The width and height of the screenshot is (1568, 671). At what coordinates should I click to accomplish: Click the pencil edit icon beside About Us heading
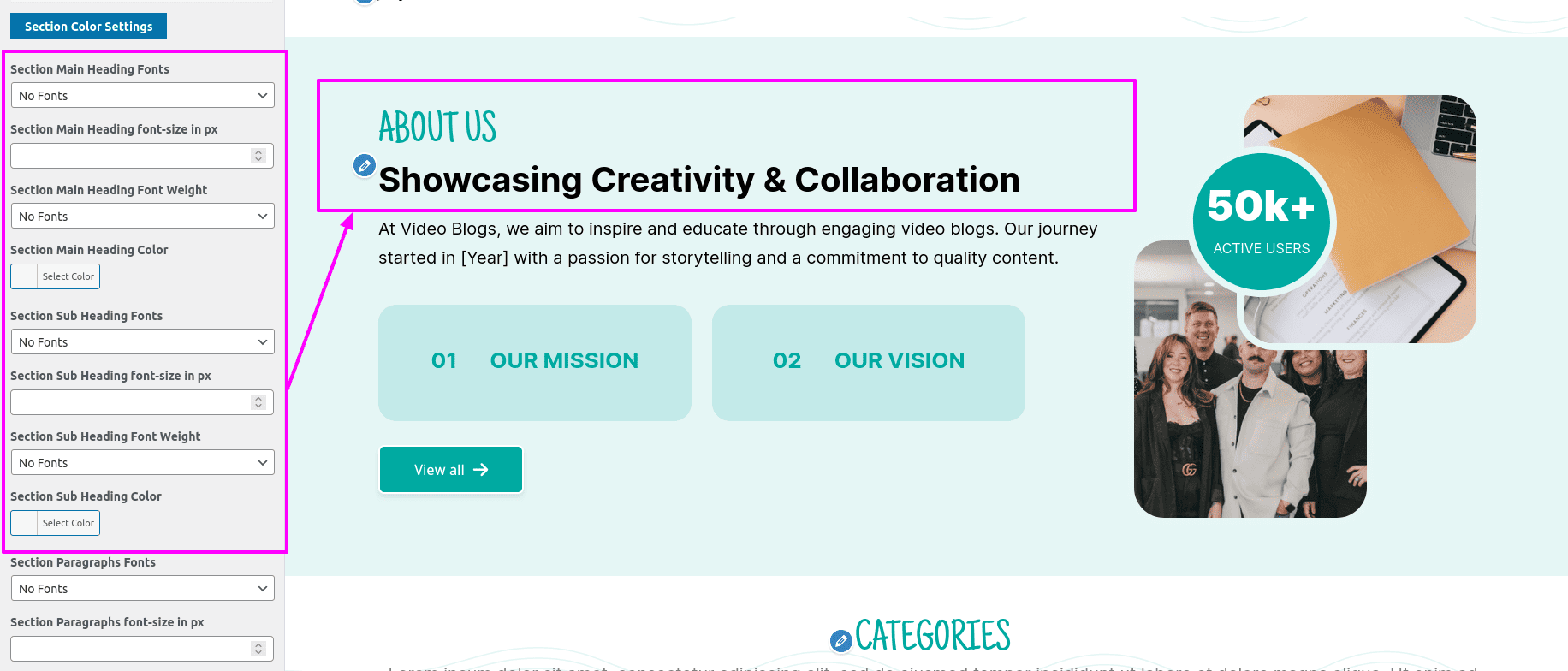pyautogui.click(x=365, y=165)
